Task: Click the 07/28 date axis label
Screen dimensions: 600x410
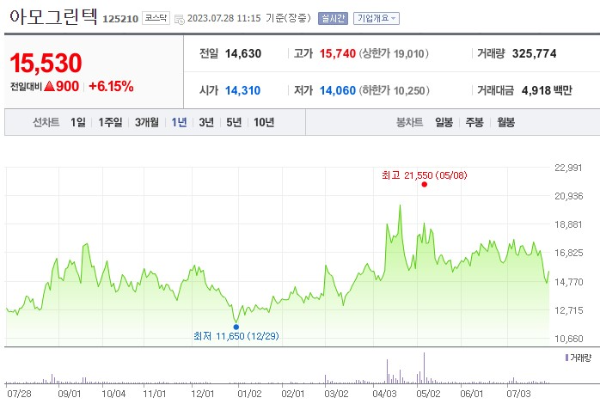Action: click(x=19, y=394)
